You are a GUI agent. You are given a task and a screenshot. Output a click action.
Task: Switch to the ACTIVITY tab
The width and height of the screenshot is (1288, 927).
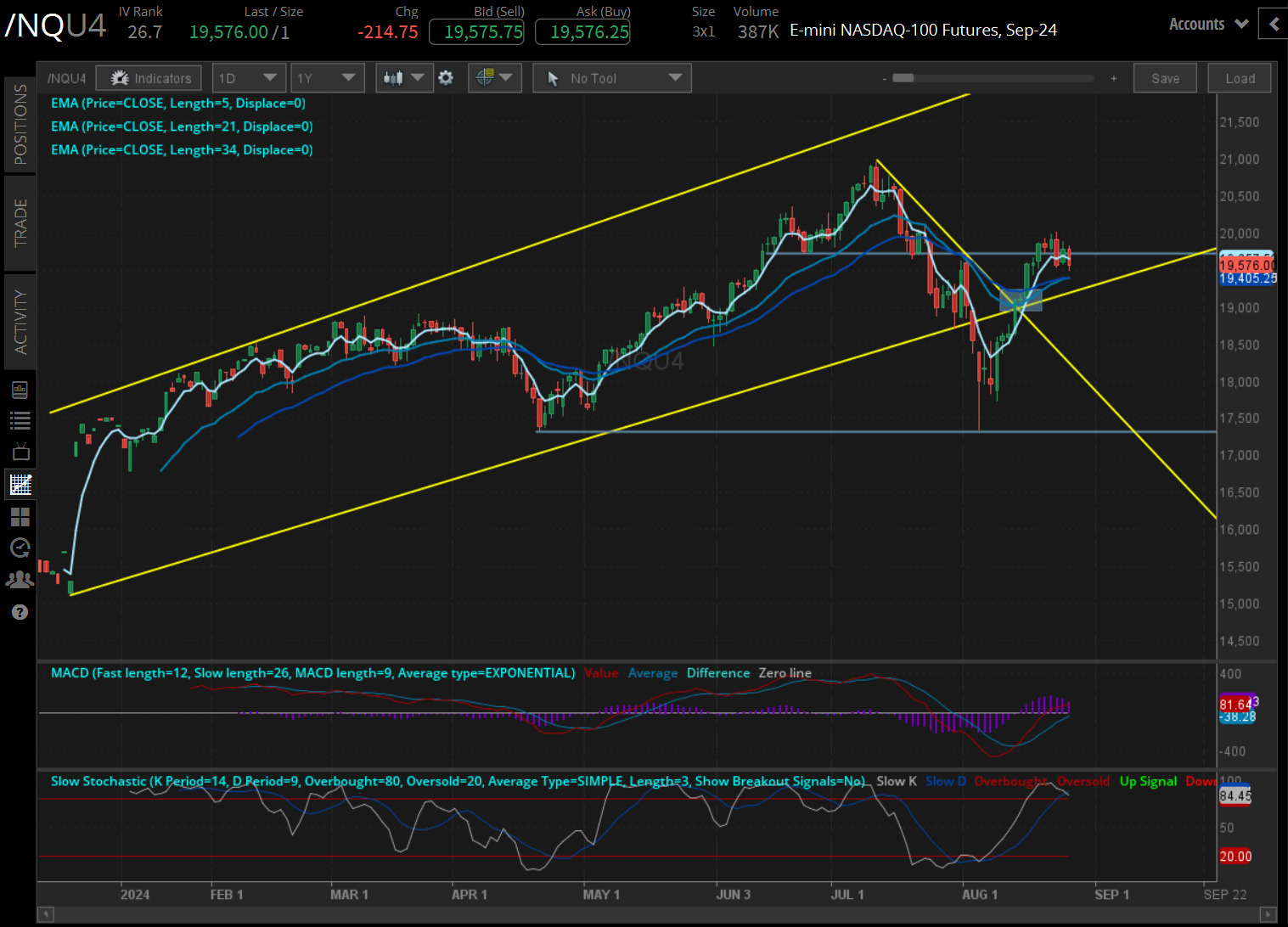20,322
